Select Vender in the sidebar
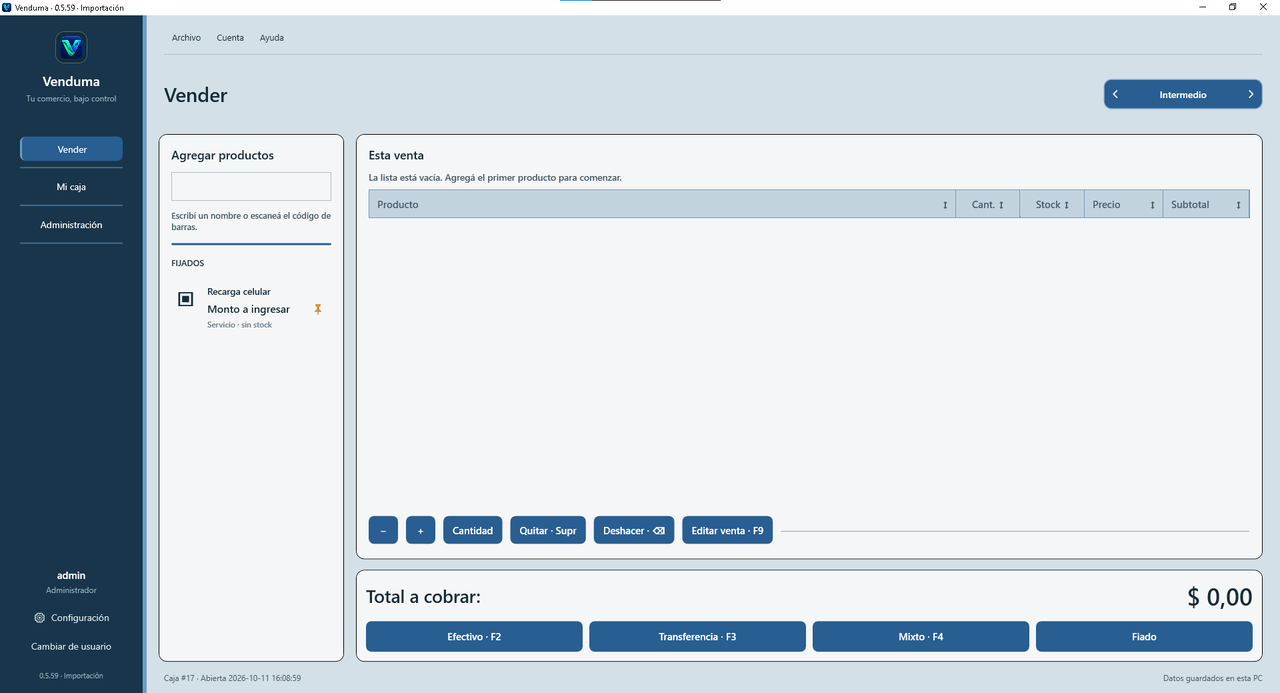This screenshot has width=1280, height=693. point(71,149)
